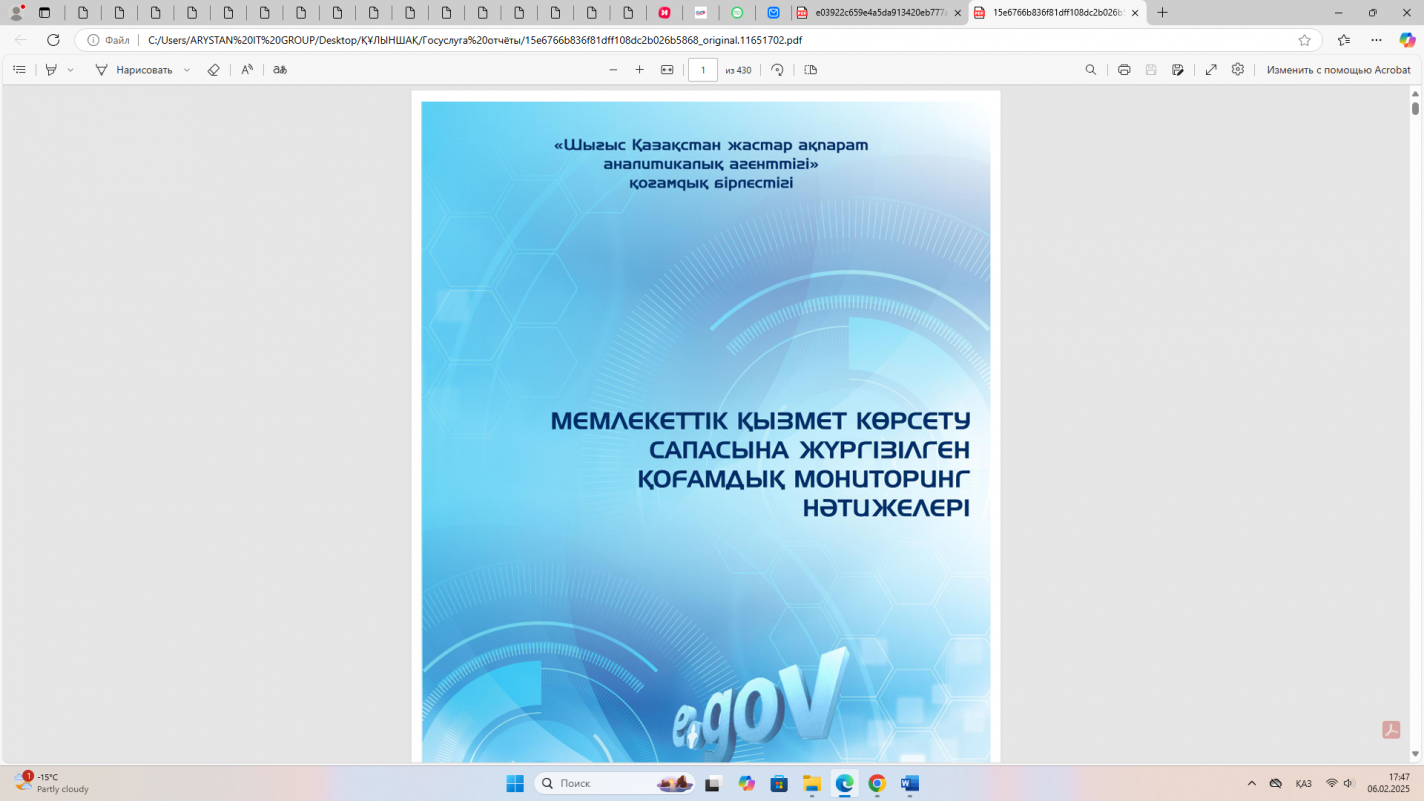Screen dimensions: 1424x801
Task: Toggle fit to width view
Action: click(667, 70)
